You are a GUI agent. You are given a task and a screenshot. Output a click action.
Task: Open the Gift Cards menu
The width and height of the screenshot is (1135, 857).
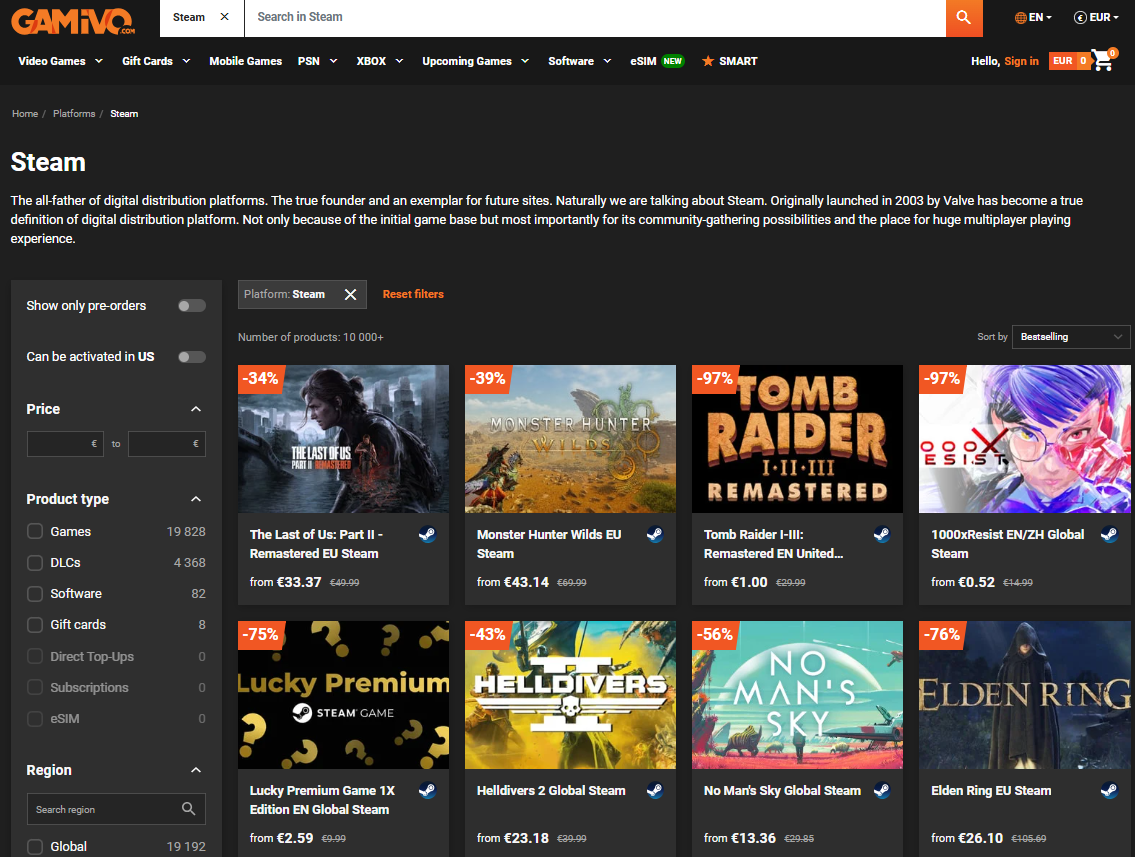[155, 61]
